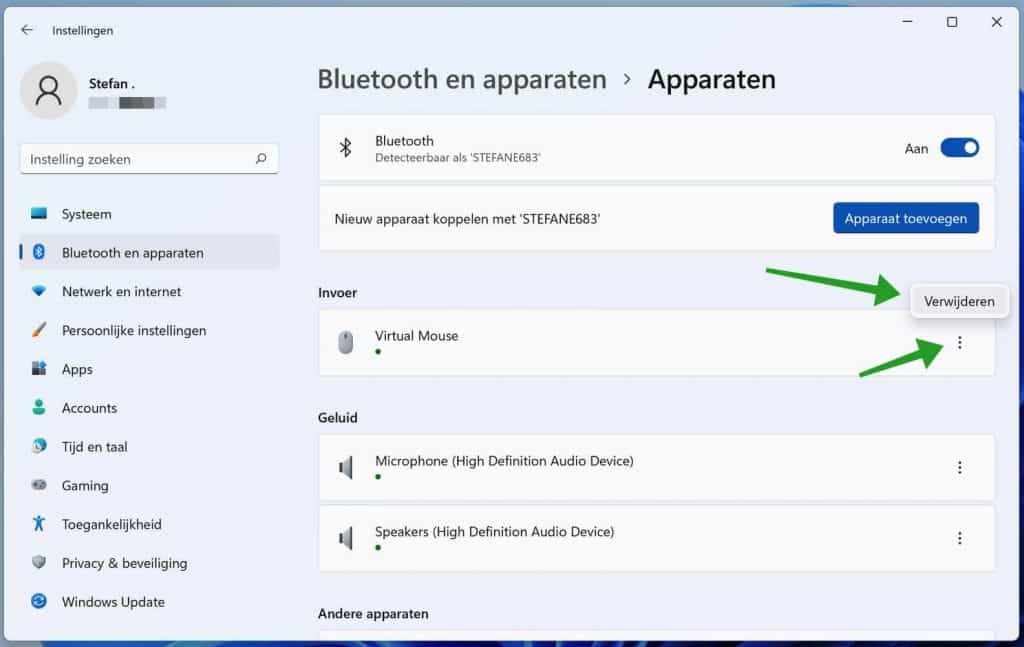
Task: Open the Bluetooth en apparaten breadcrumb link
Action: pos(462,79)
